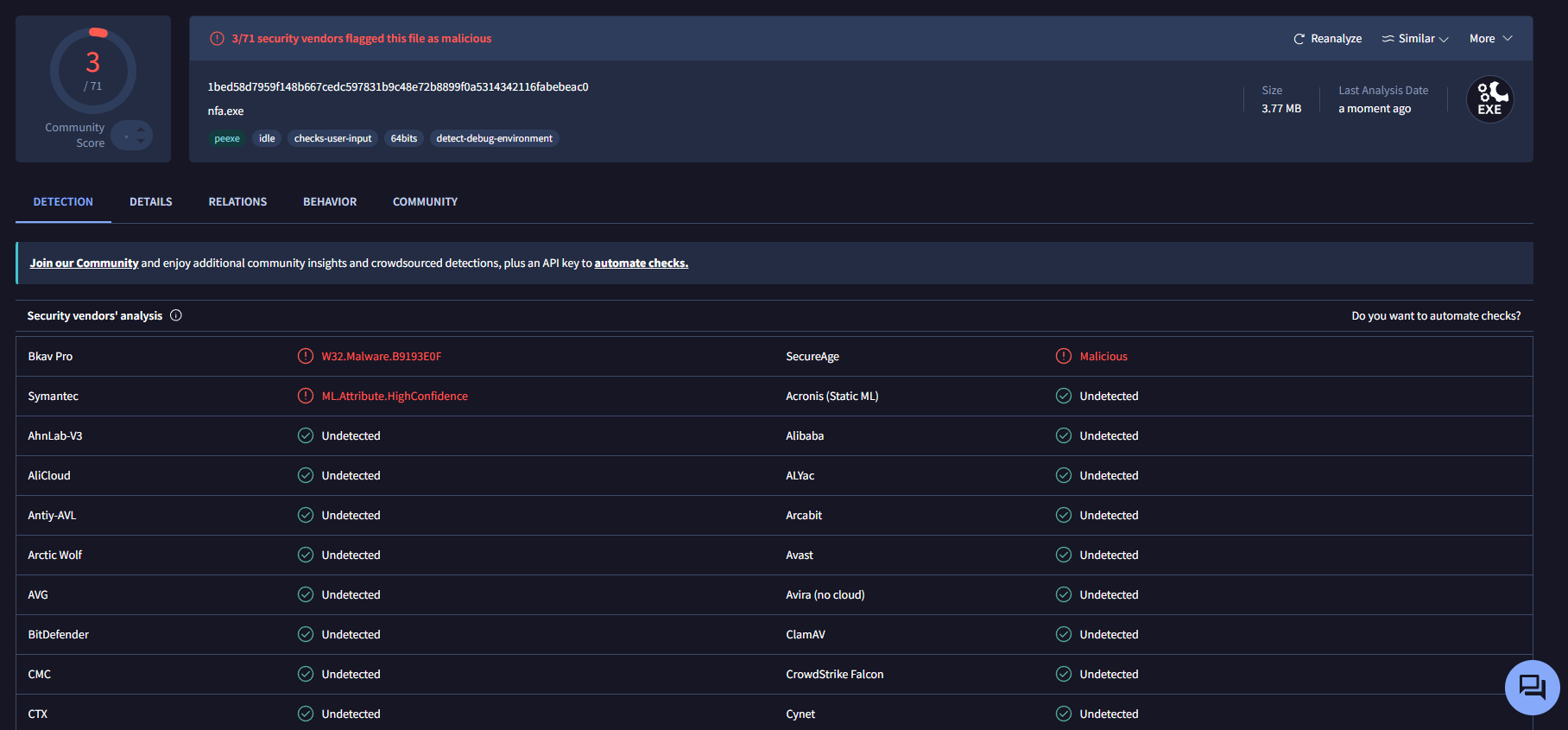Click the Bkav Pro vendor name
The height and width of the screenshot is (730, 1568).
pyautogui.click(x=50, y=357)
